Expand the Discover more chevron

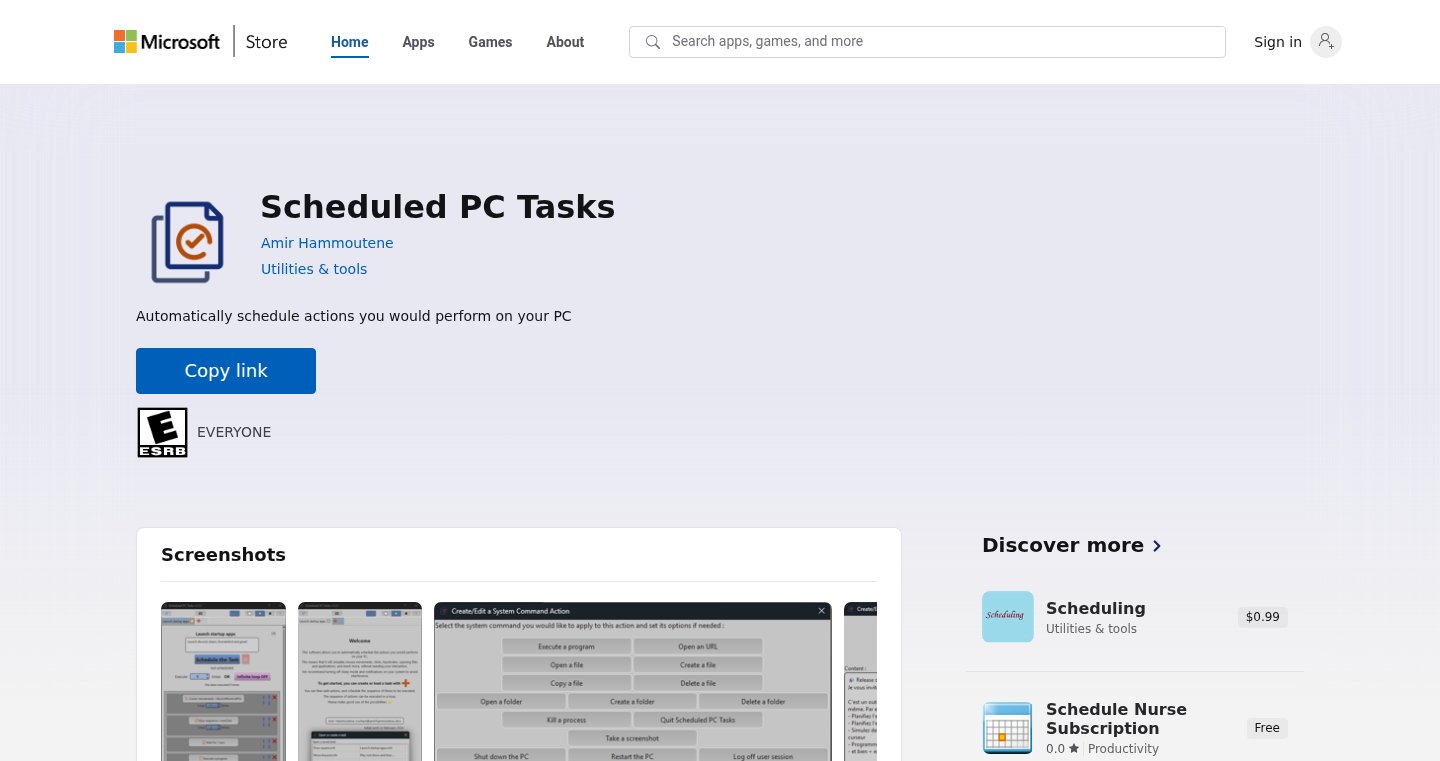pos(1157,546)
